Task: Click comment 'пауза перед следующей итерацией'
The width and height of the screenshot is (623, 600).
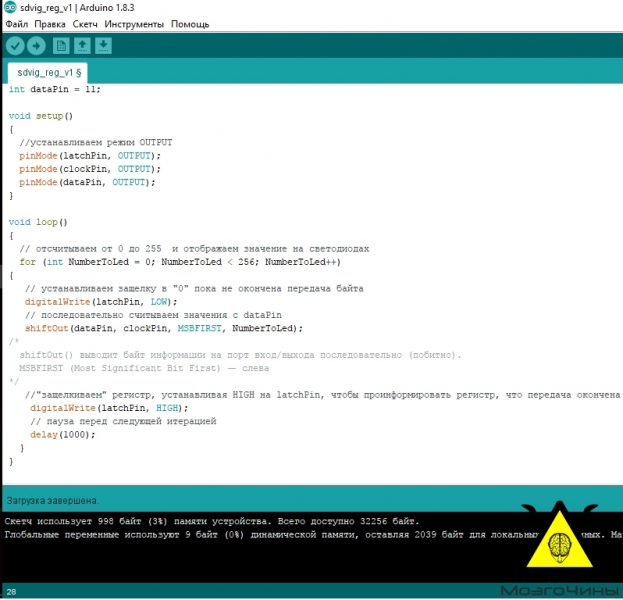Action: click(x=123, y=421)
